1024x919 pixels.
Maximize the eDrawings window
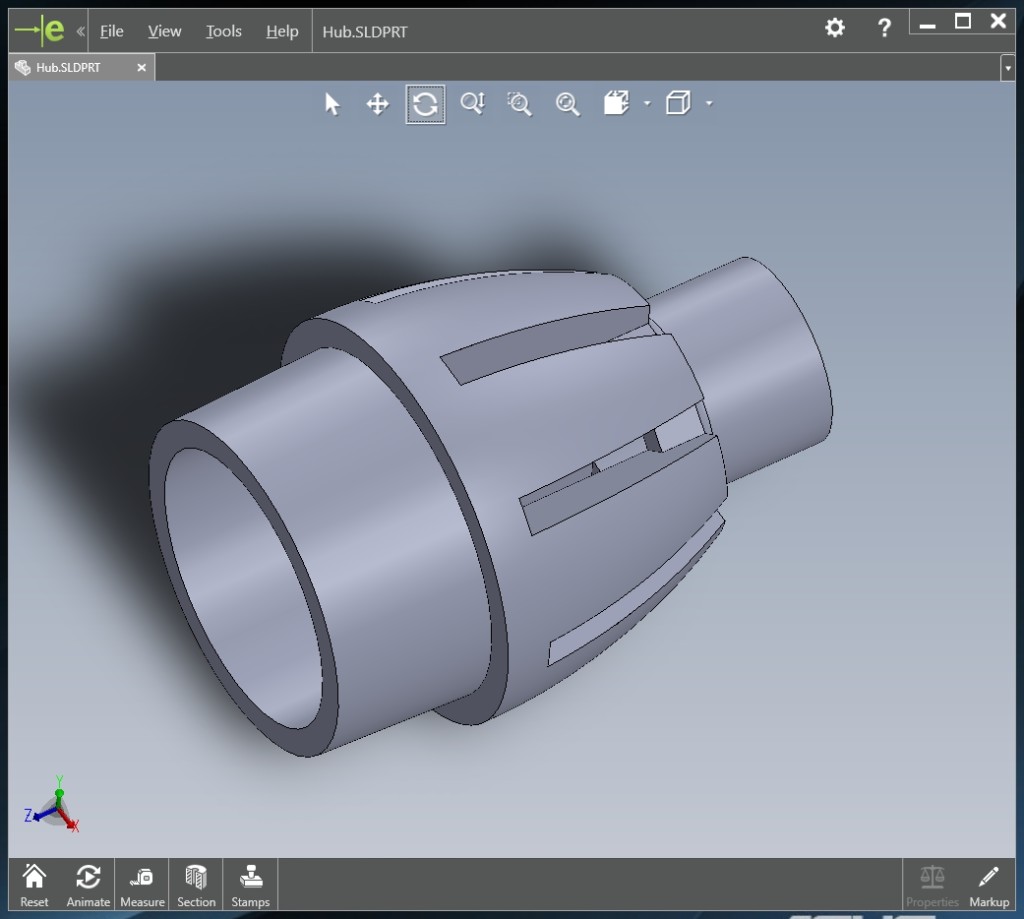coord(963,22)
